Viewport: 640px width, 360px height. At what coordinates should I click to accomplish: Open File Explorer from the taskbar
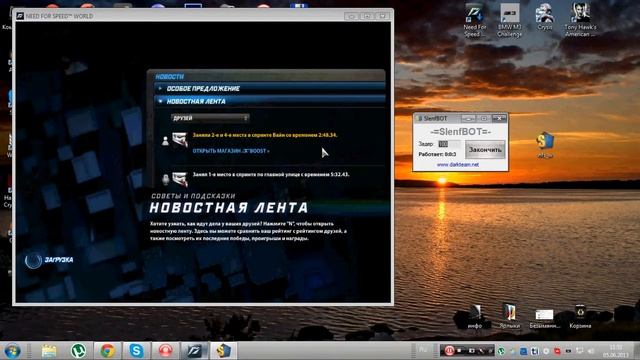pos(49,351)
